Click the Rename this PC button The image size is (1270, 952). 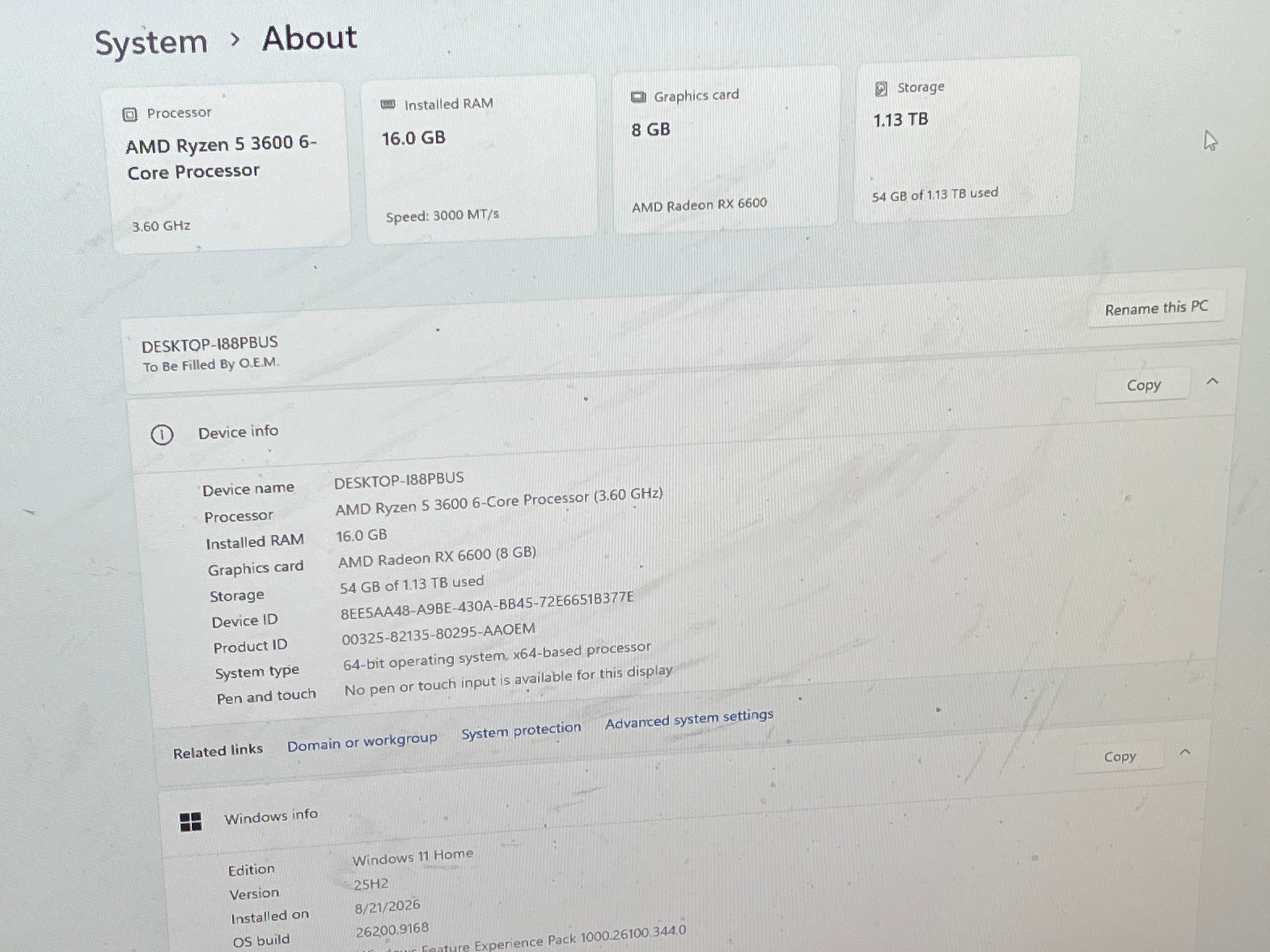(x=1157, y=307)
